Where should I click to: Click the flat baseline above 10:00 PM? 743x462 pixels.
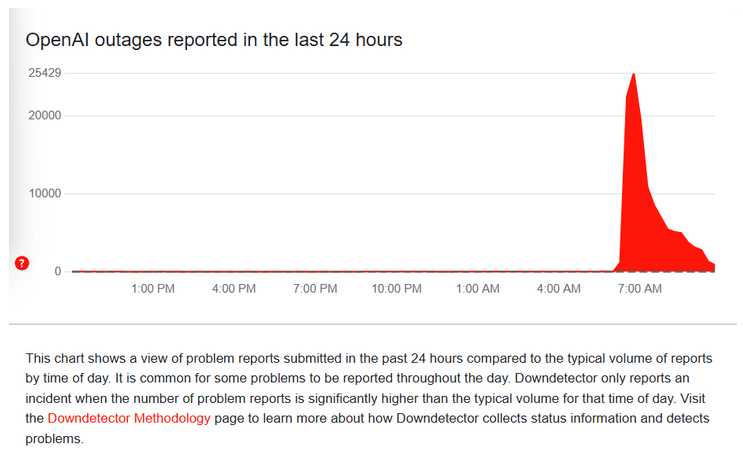coord(397,272)
